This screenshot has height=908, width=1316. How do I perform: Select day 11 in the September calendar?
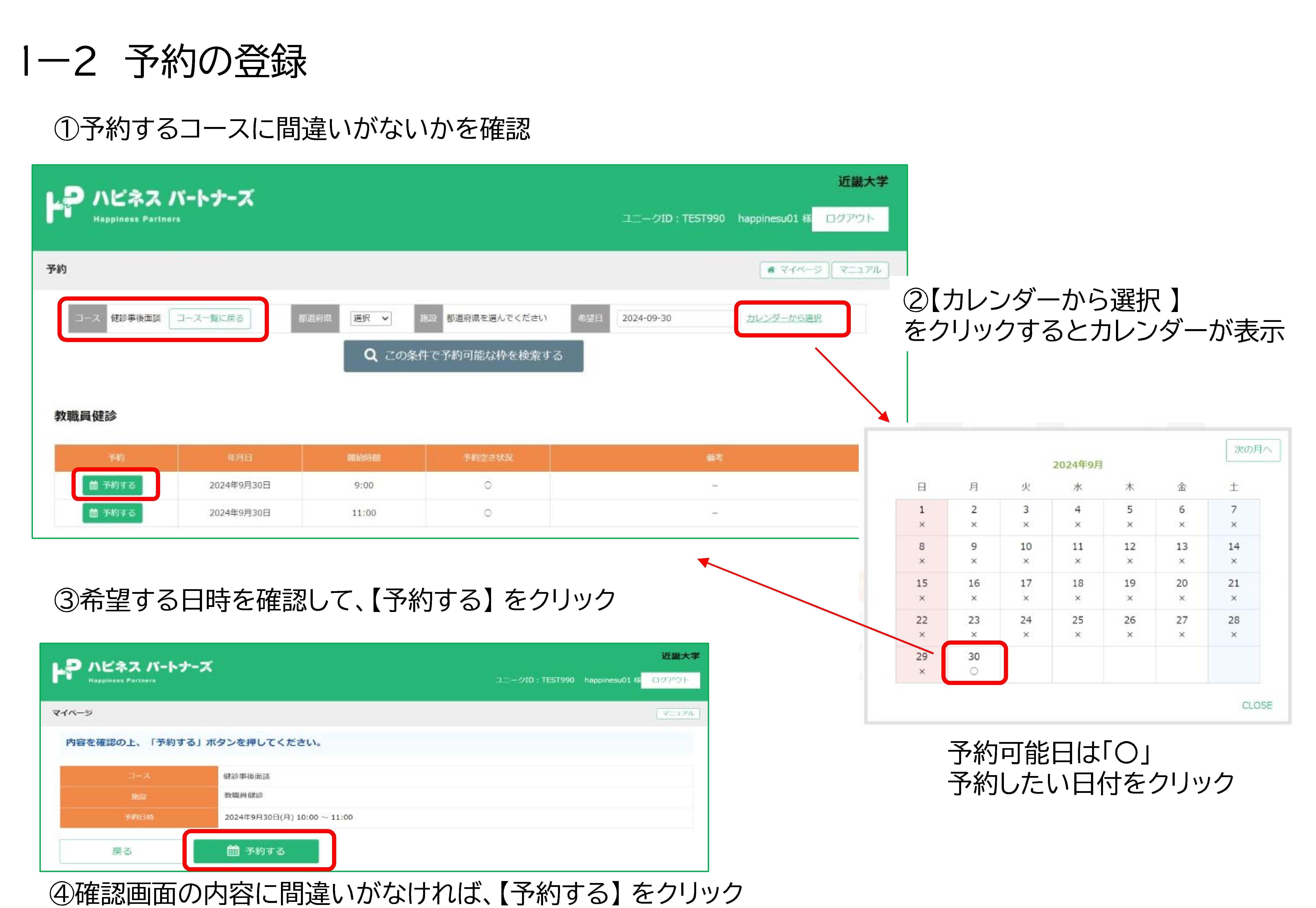(x=1078, y=554)
